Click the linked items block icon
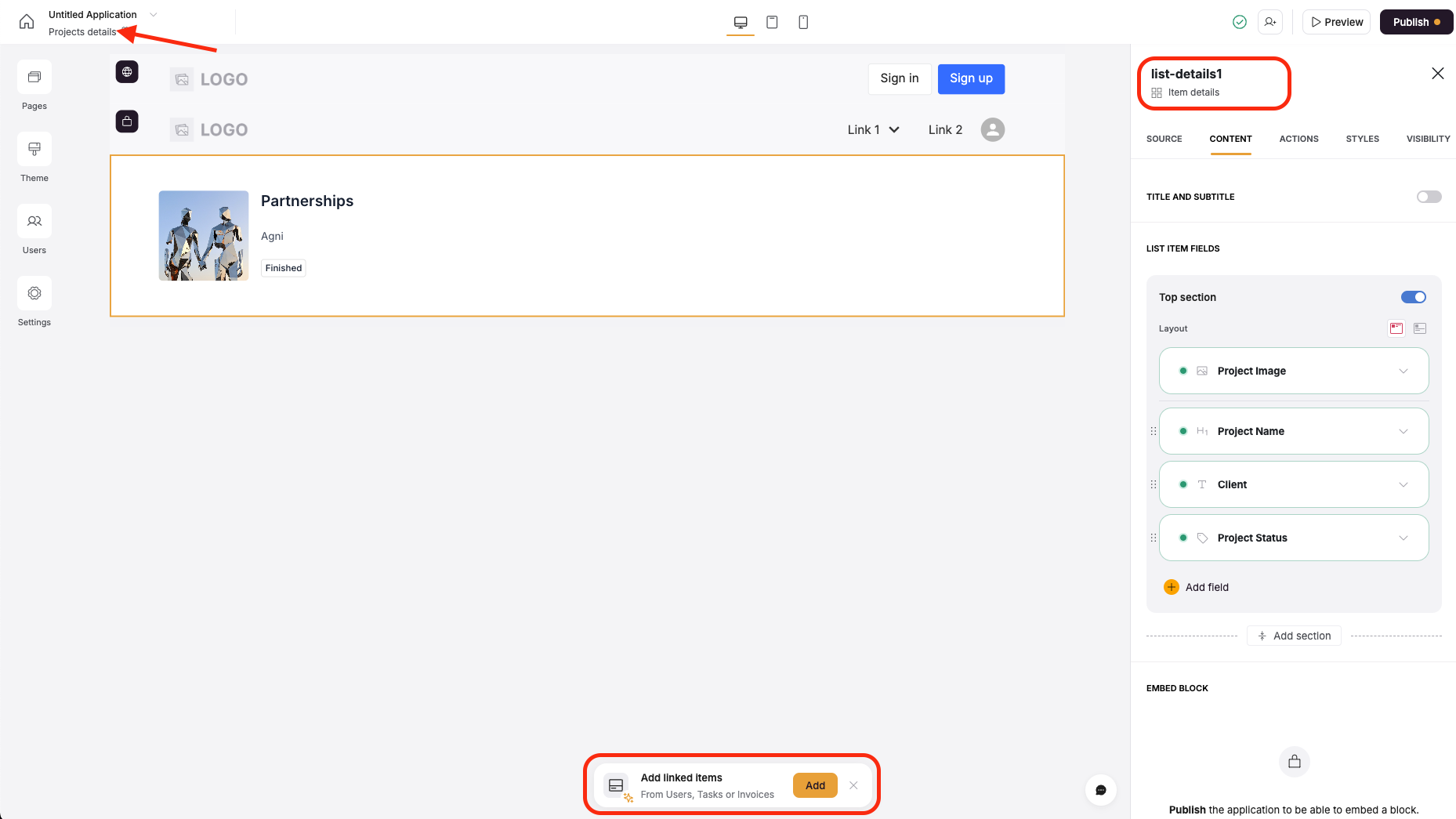 click(616, 785)
